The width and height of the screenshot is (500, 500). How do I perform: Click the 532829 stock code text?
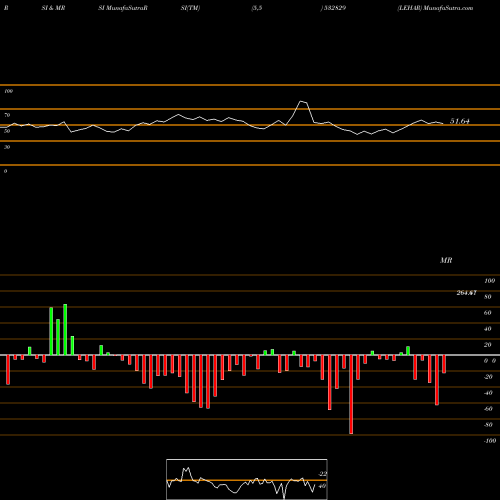click(333, 8)
